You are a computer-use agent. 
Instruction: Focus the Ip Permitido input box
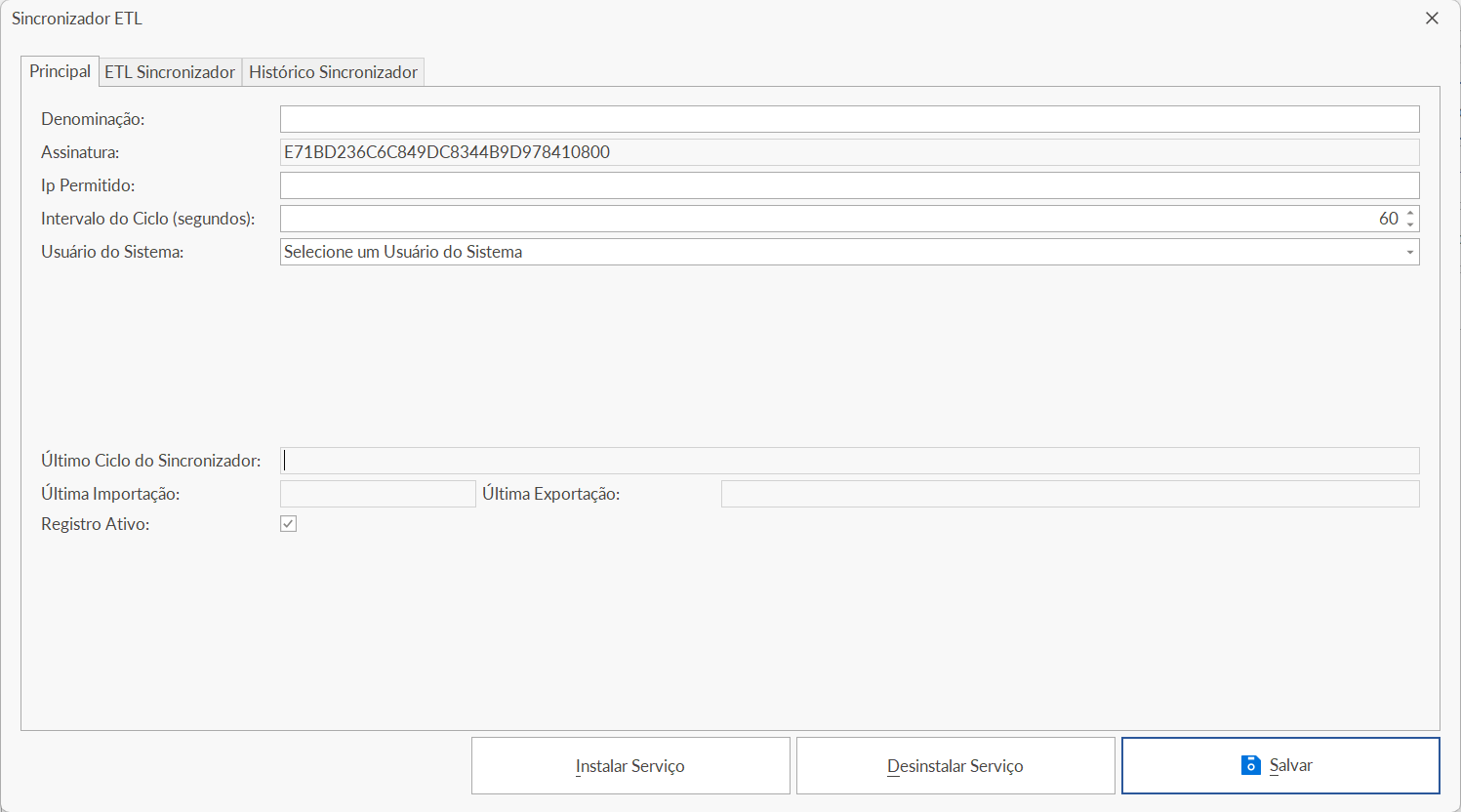pyautogui.click(x=849, y=185)
